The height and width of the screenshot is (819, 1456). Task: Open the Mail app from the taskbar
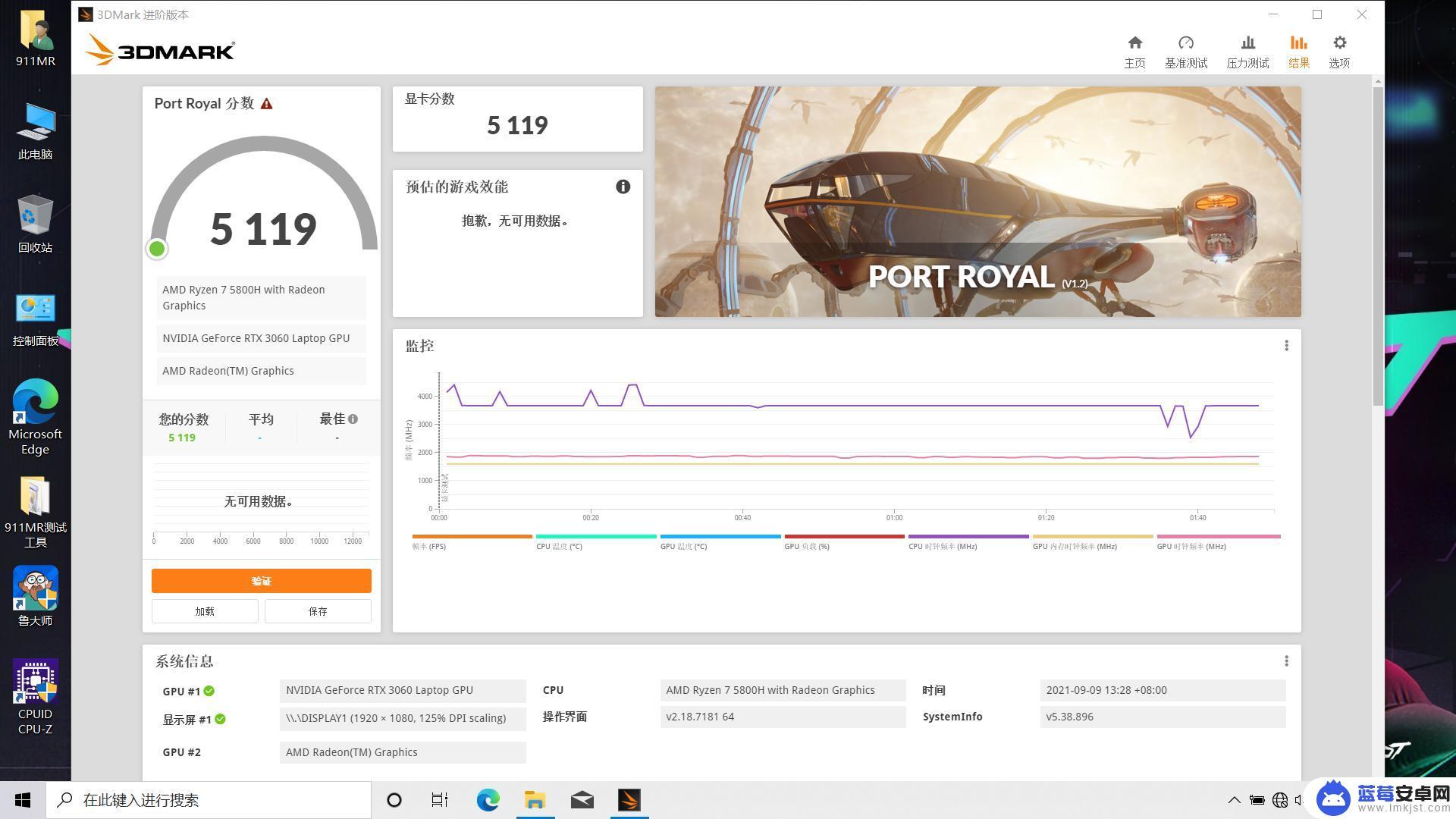[582, 800]
